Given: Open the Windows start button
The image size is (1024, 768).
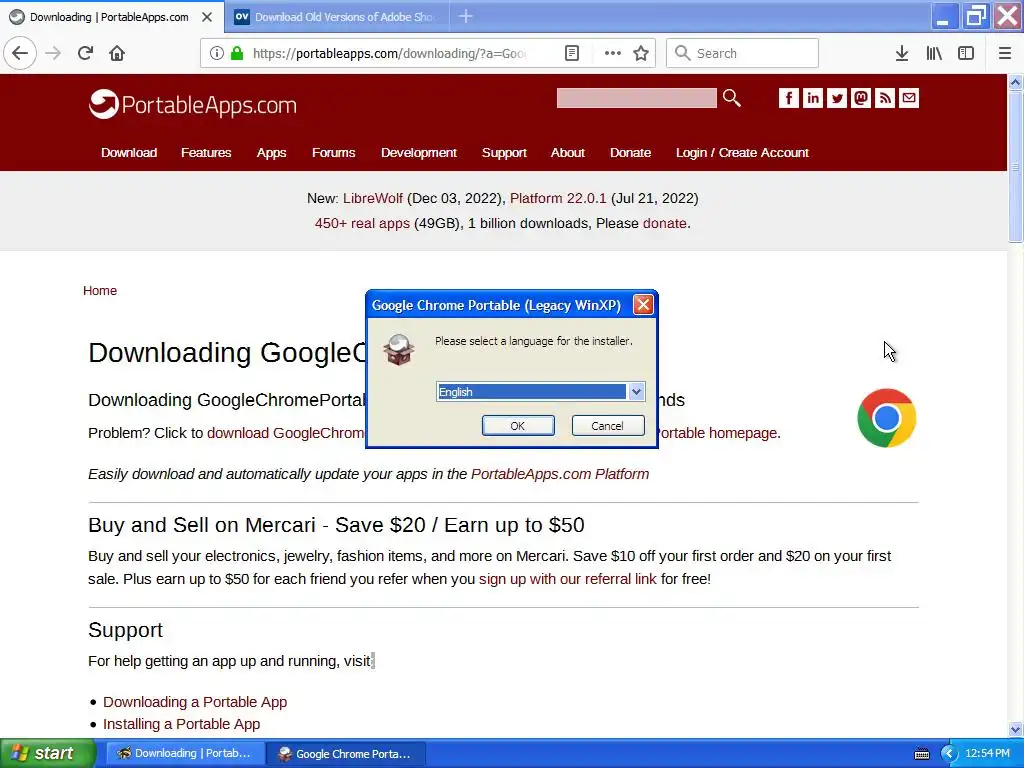Looking at the screenshot, I should [x=47, y=754].
